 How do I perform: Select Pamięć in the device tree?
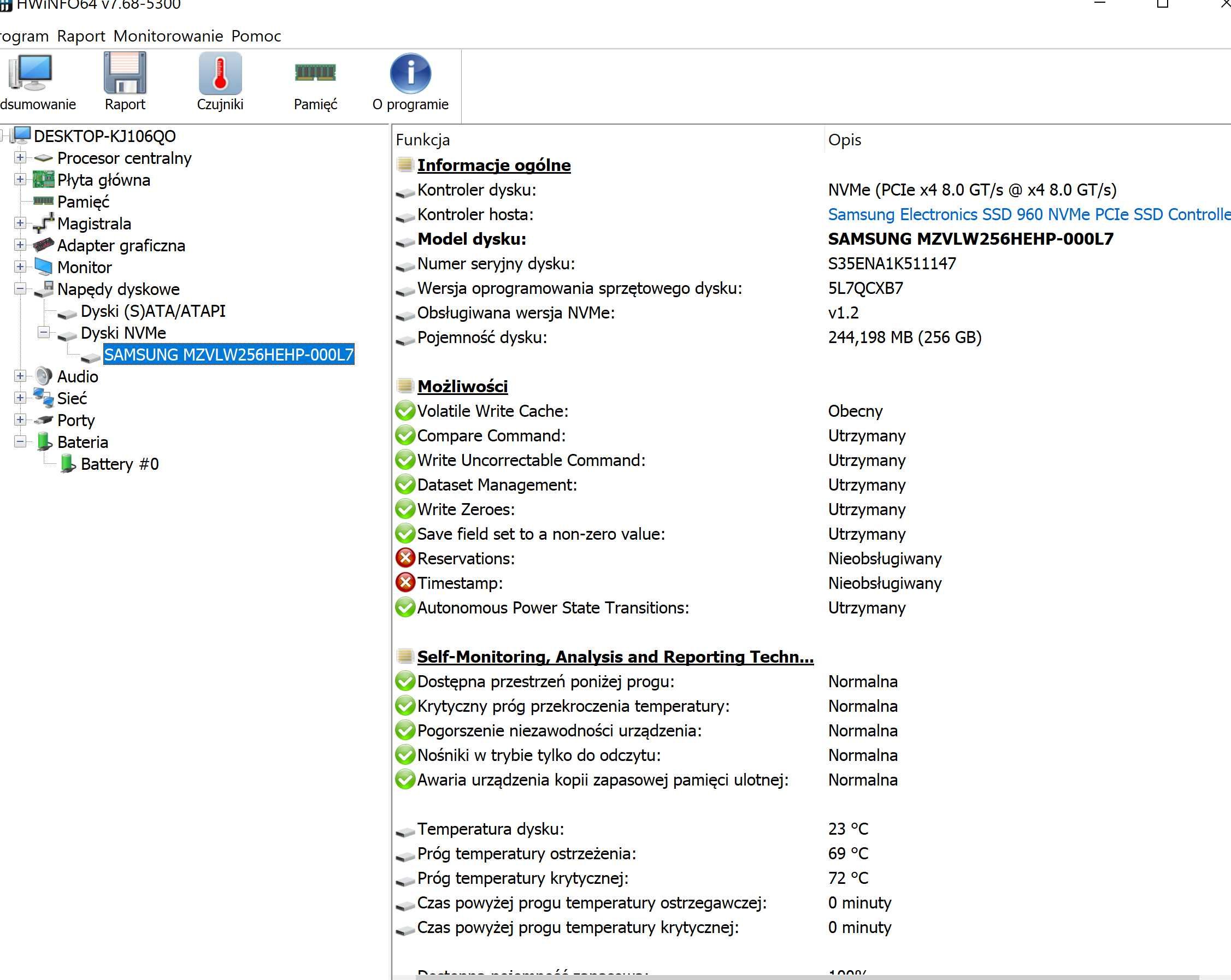(x=83, y=202)
